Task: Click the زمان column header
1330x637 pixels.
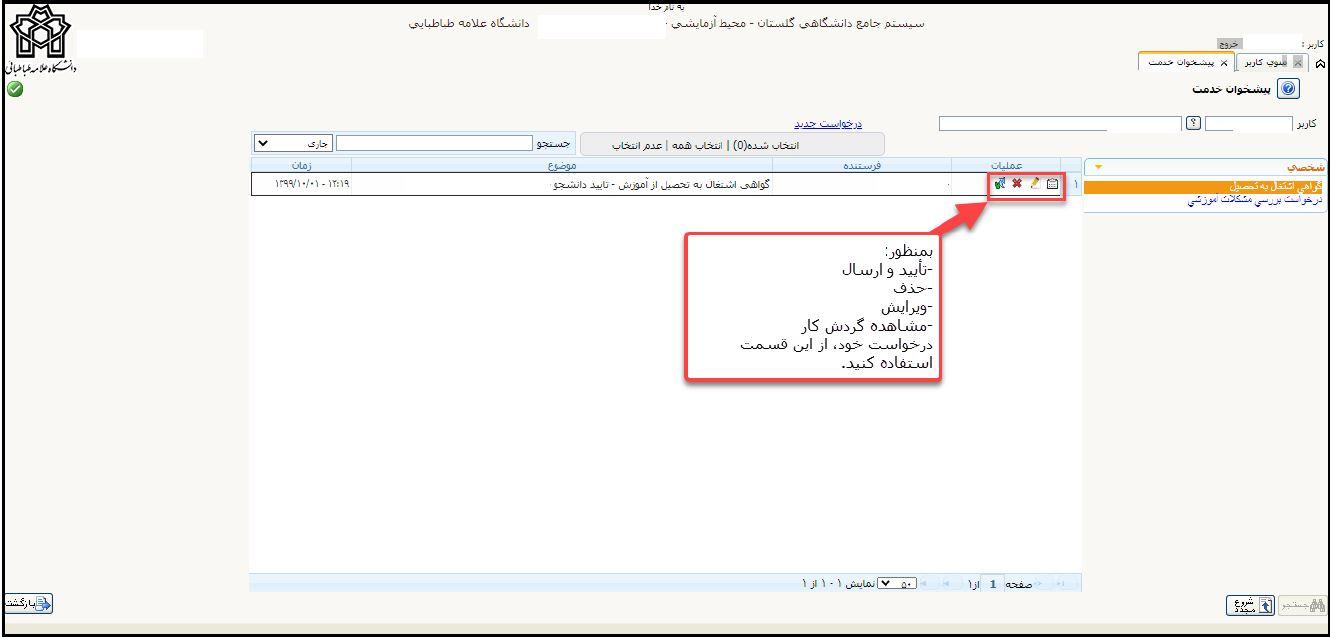Action: pyautogui.click(x=300, y=165)
